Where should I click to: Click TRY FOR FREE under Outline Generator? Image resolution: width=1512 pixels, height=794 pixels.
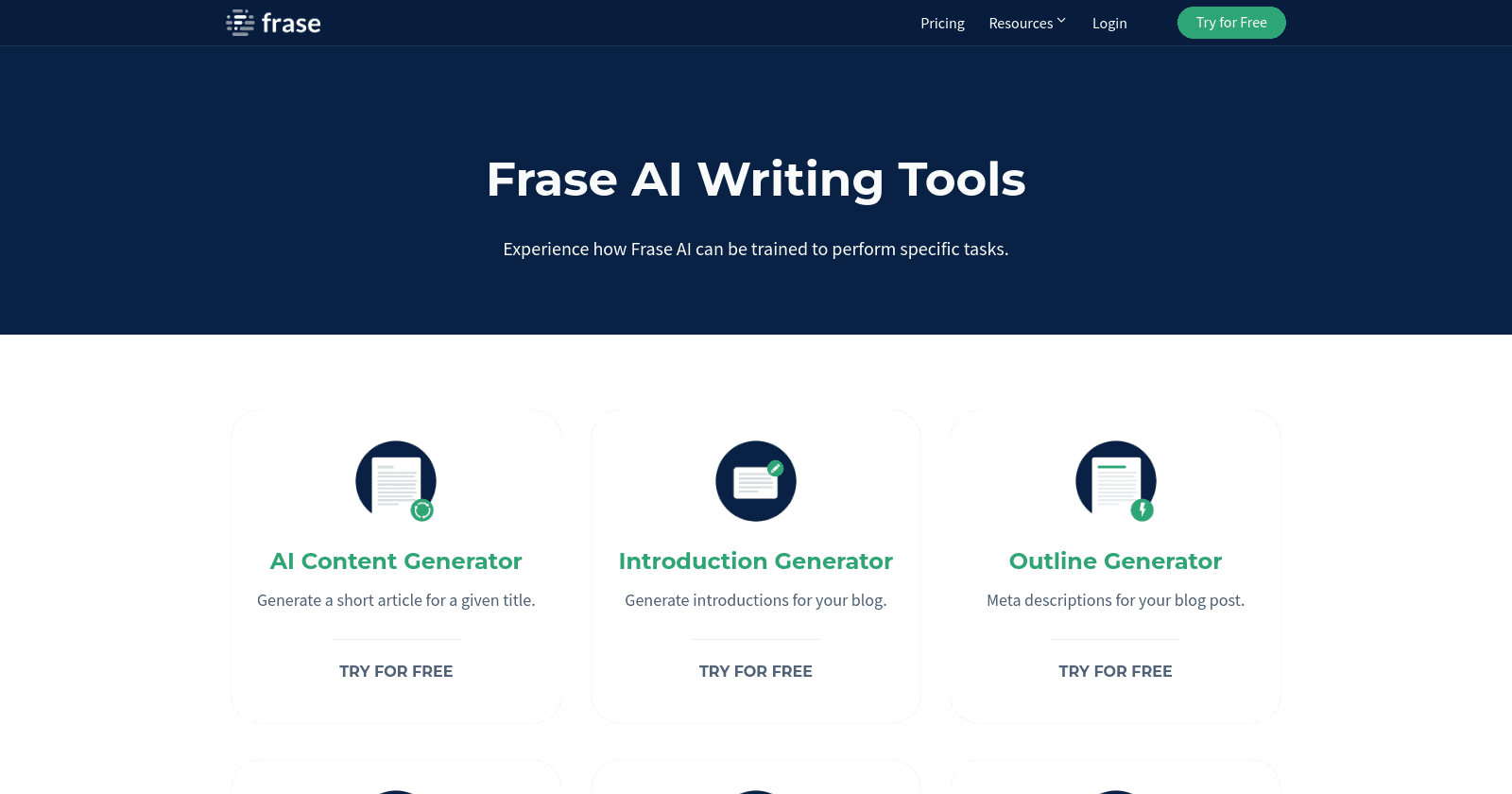[x=1115, y=671]
